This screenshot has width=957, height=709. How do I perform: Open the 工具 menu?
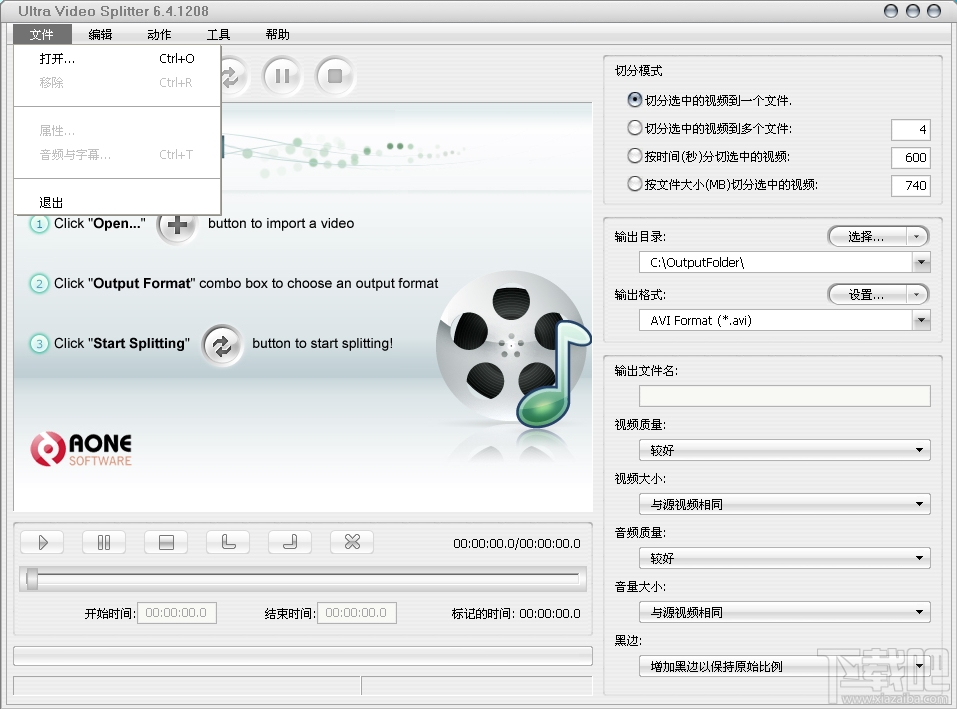tap(218, 33)
